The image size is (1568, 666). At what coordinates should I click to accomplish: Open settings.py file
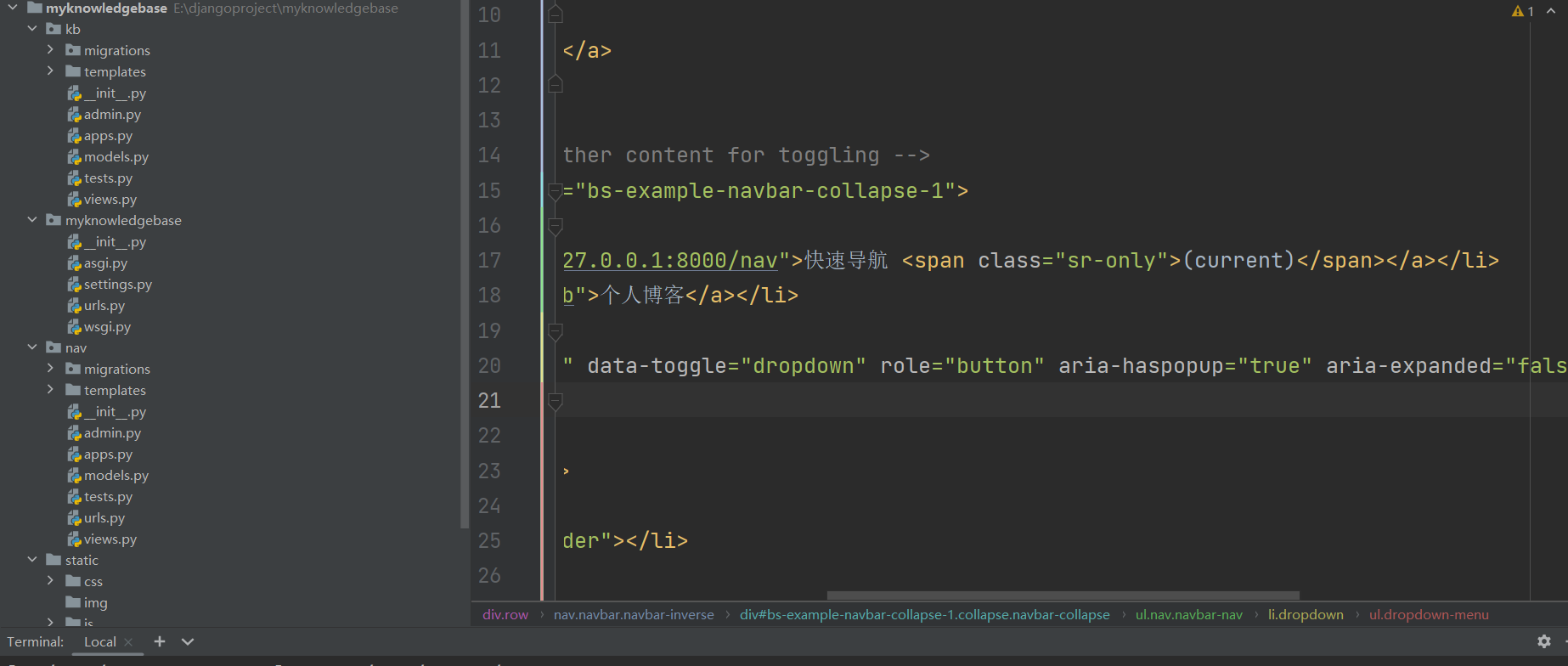118,284
